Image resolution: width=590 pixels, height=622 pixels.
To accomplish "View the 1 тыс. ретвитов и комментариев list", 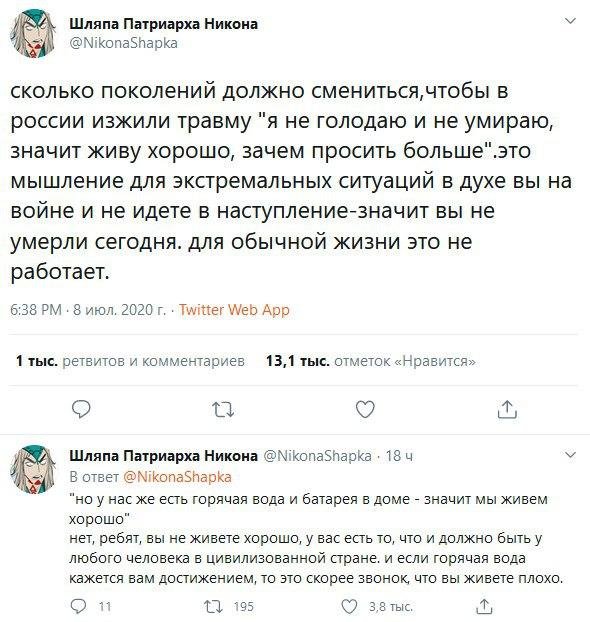I will coord(130,361).
